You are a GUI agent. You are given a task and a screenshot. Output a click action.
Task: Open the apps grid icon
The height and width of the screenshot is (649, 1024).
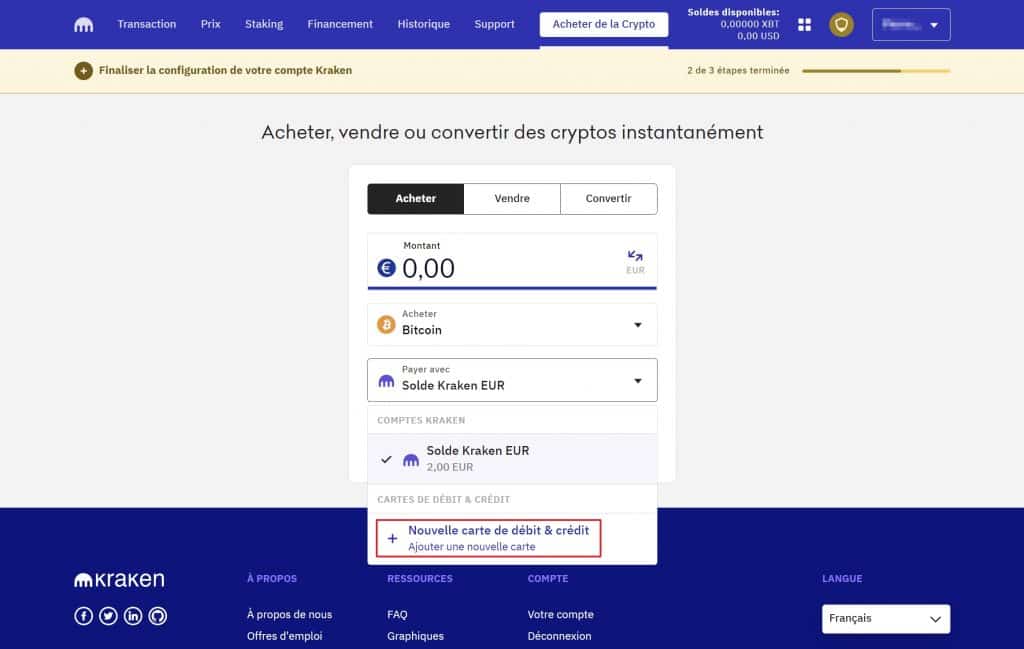pyautogui.click(x=804, y=25)
